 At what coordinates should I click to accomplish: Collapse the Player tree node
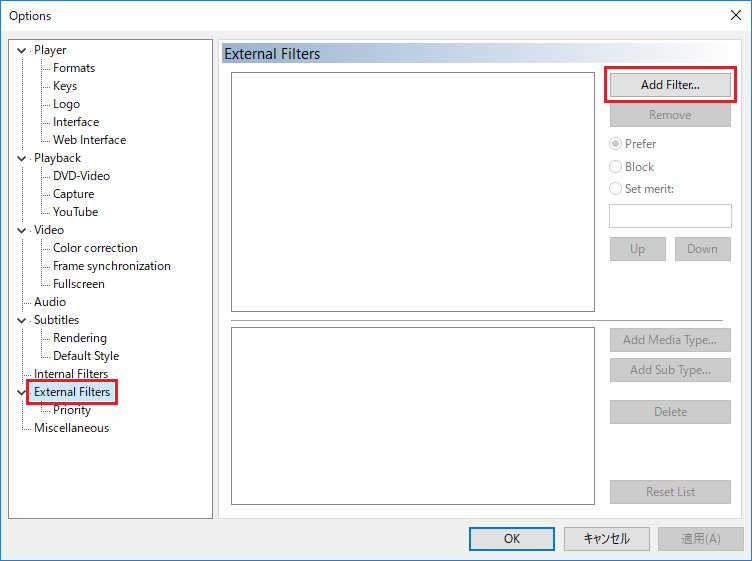[22, 50]
